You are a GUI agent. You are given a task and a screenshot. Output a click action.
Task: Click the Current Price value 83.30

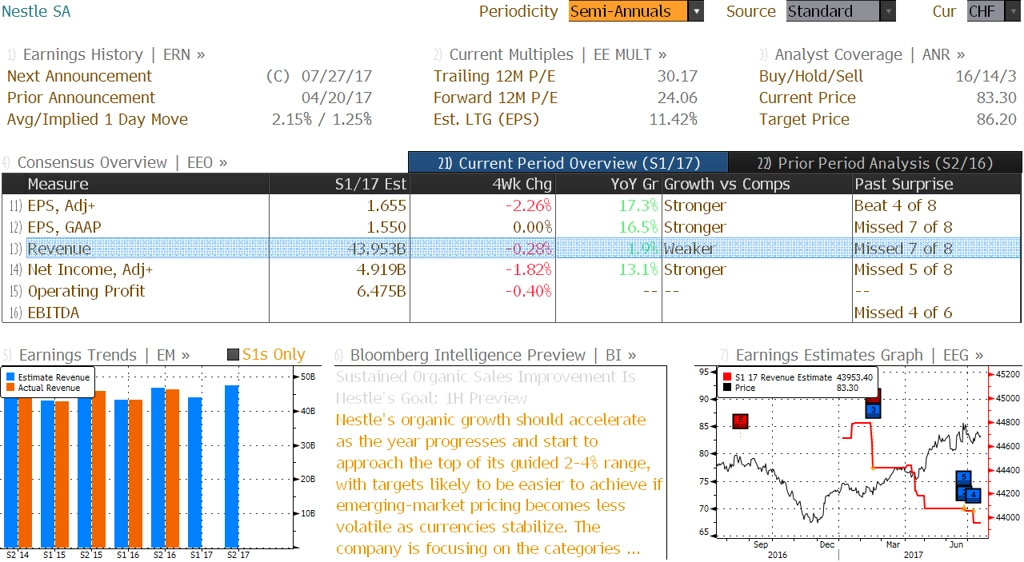click(997, 98)
